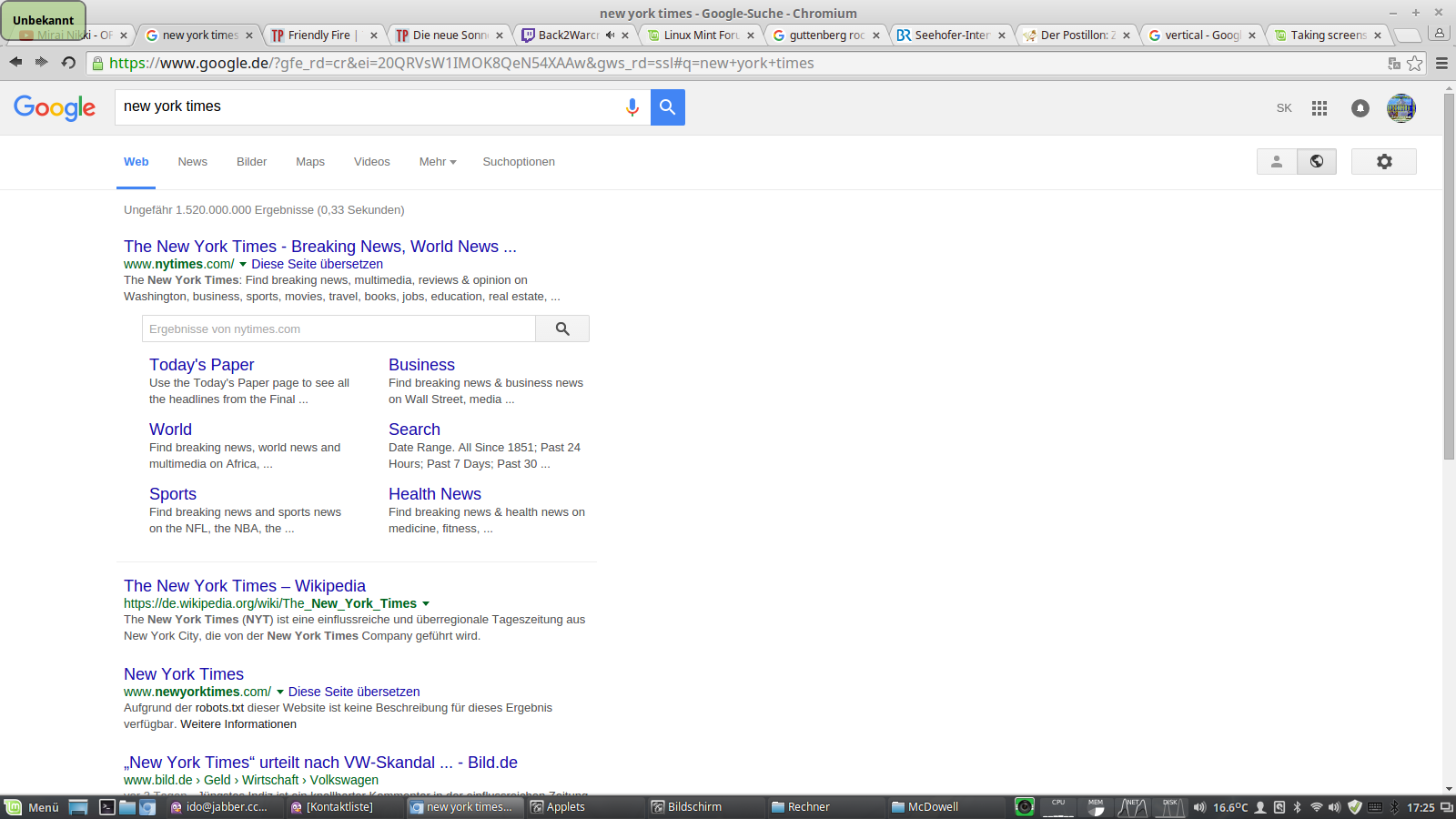Open the green camera applet in panel
Image resolution: width=1456 pixels, height=819 pixels.
(x=1025, y=807)
